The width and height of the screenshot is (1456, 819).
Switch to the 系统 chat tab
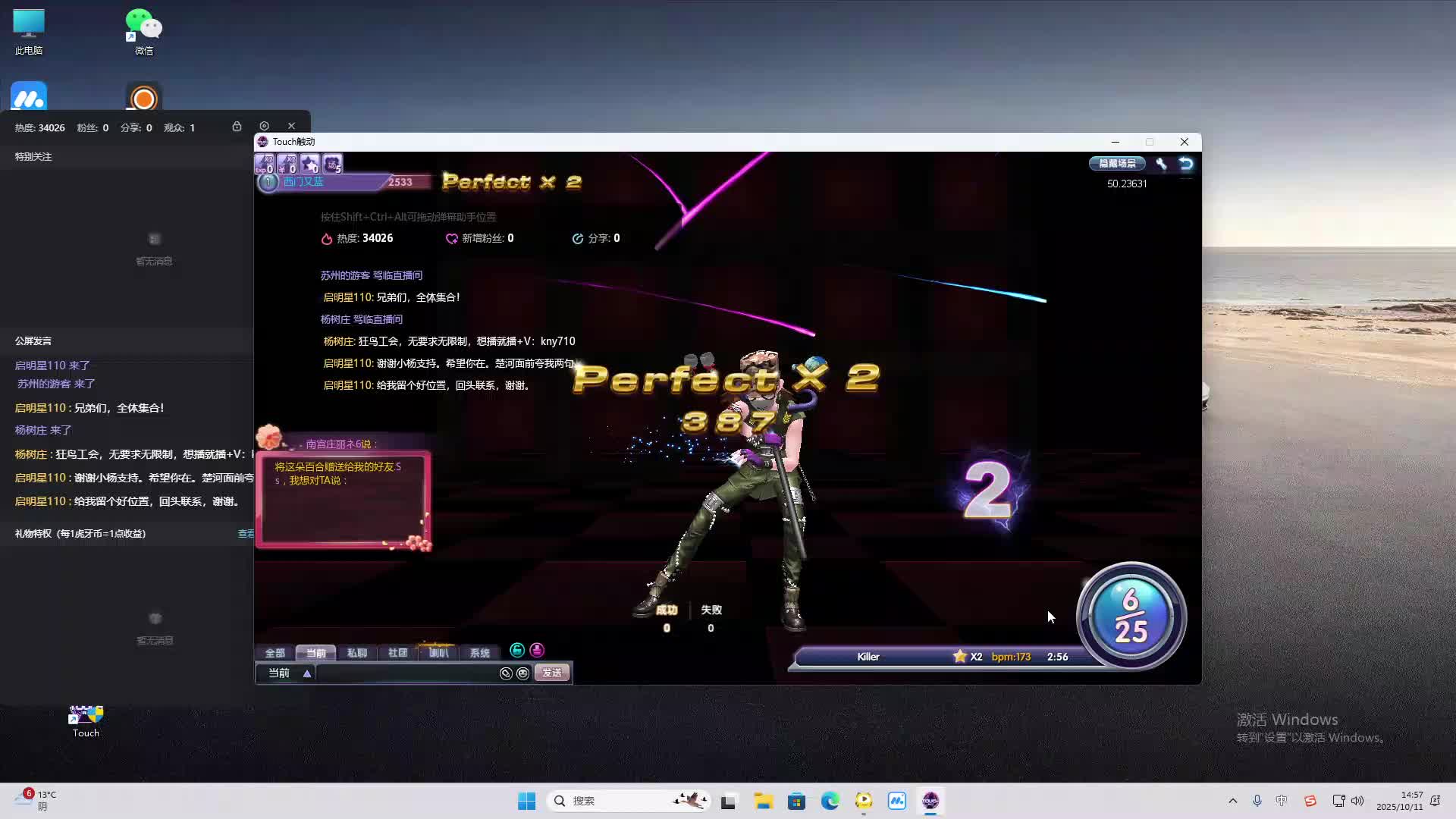pyautogui.click(x=479, y=653)
